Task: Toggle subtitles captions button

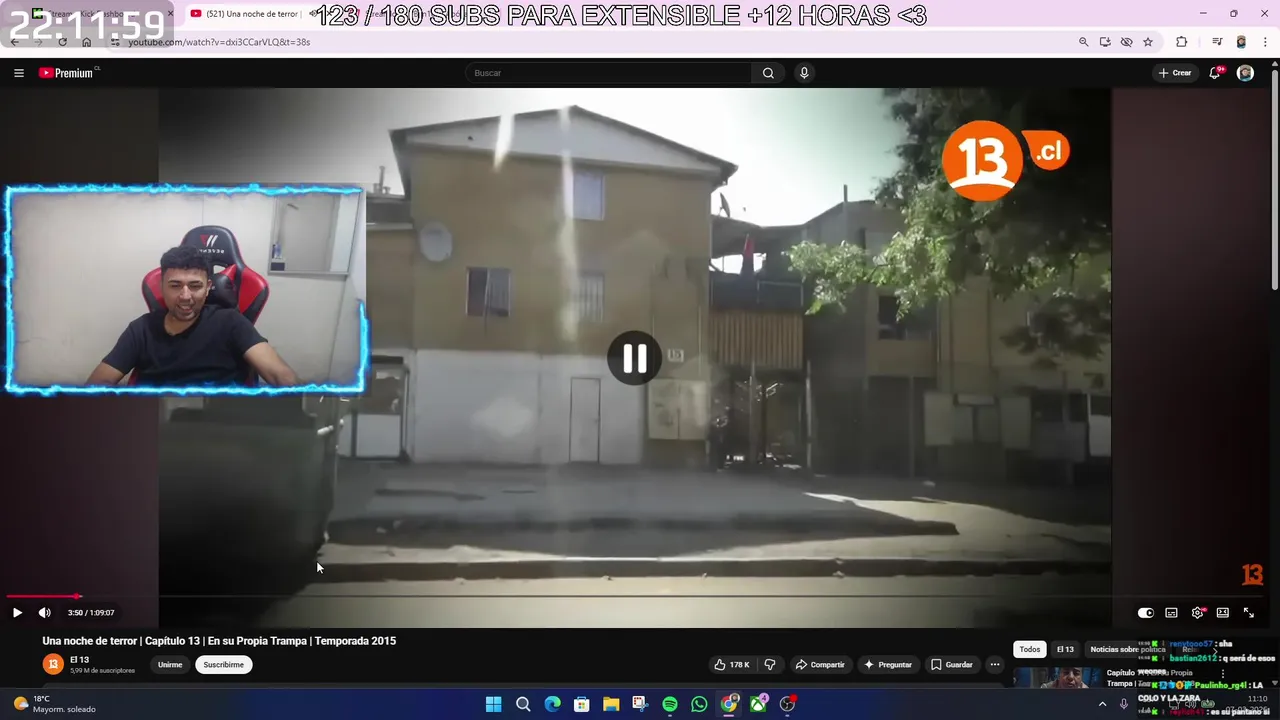Action: click(x=1171, y=613)
